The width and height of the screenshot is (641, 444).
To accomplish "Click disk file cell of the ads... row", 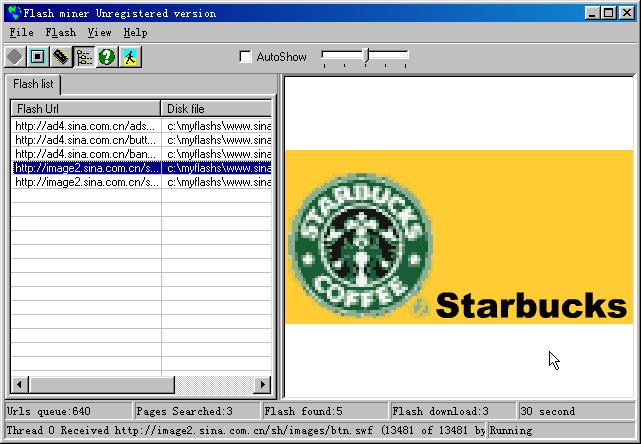I will pyautogui.click(x=217, y=126).
